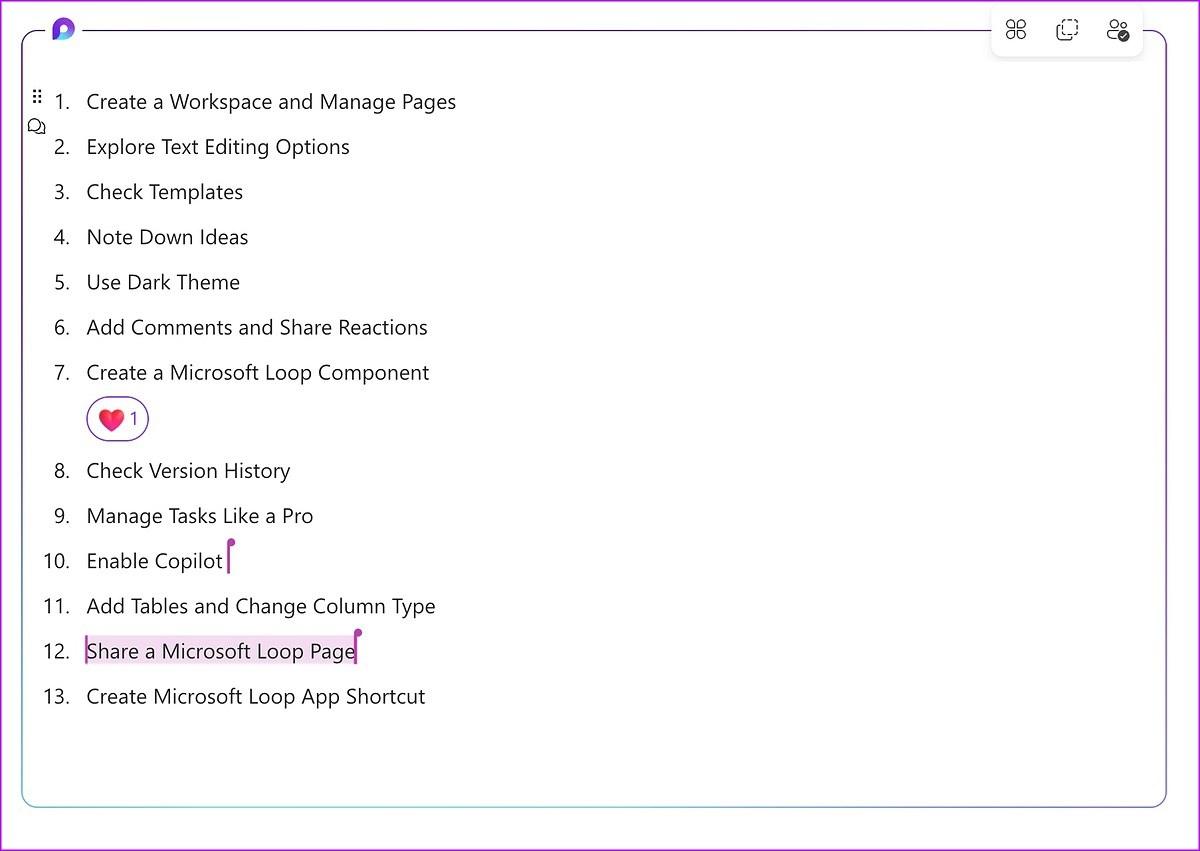Click 'Add Comments and Share Reactions' text

click(257, 327)
